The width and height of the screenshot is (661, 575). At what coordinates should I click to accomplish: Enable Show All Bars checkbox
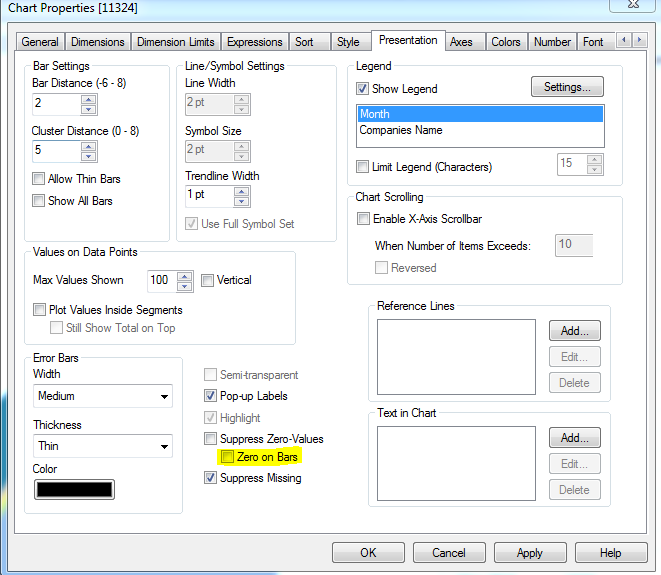pyautogui.click(x=38, y=201)
